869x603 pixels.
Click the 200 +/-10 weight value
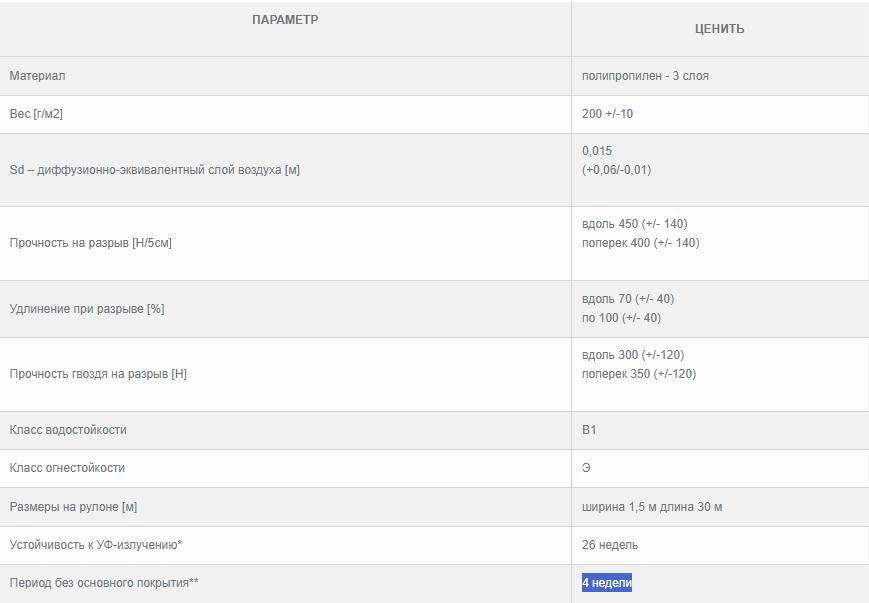coord(607,114)
